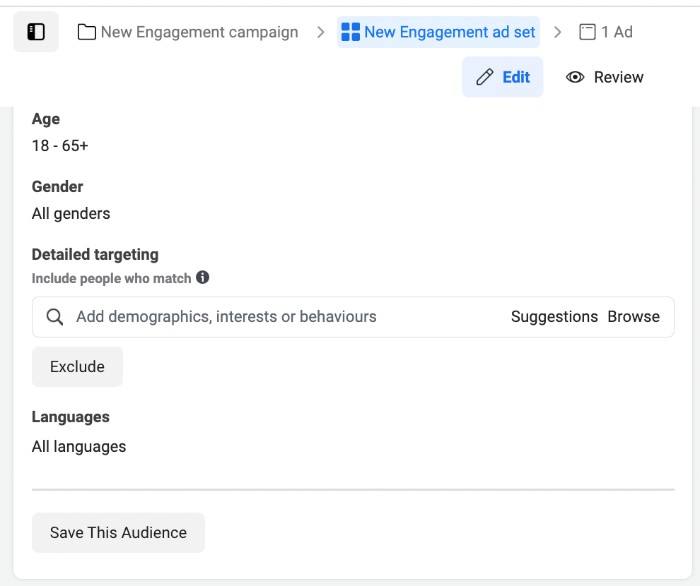This screenshot has height=586, width=700.
Task: Click the ad page icon beside 1 Ad
Action: pyautogui.click(x=588, y=32)
